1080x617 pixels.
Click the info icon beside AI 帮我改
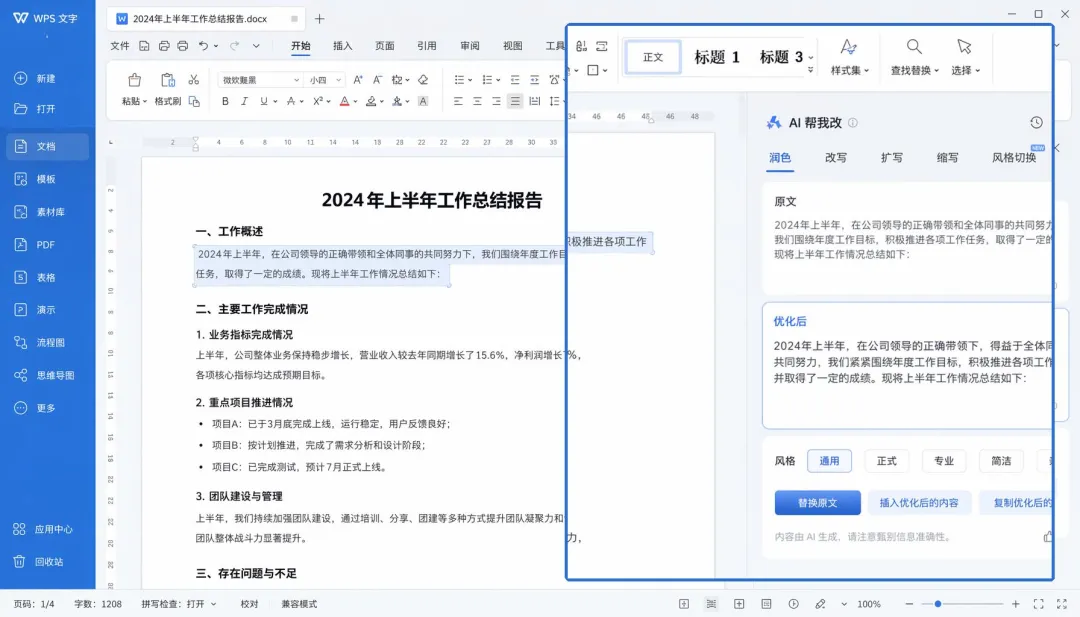click(x=853, y=123)
